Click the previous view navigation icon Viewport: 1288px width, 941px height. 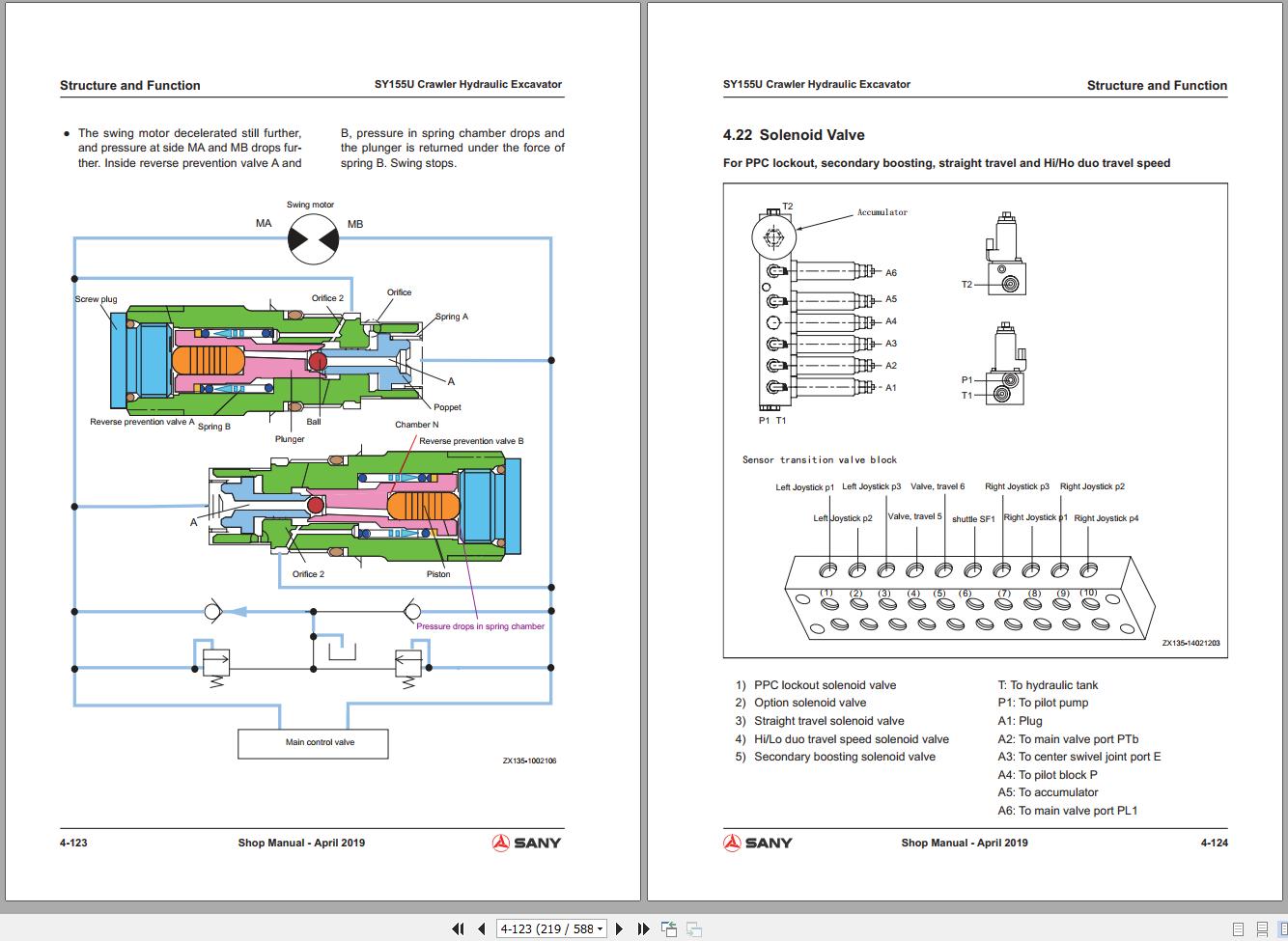[669, 929]
